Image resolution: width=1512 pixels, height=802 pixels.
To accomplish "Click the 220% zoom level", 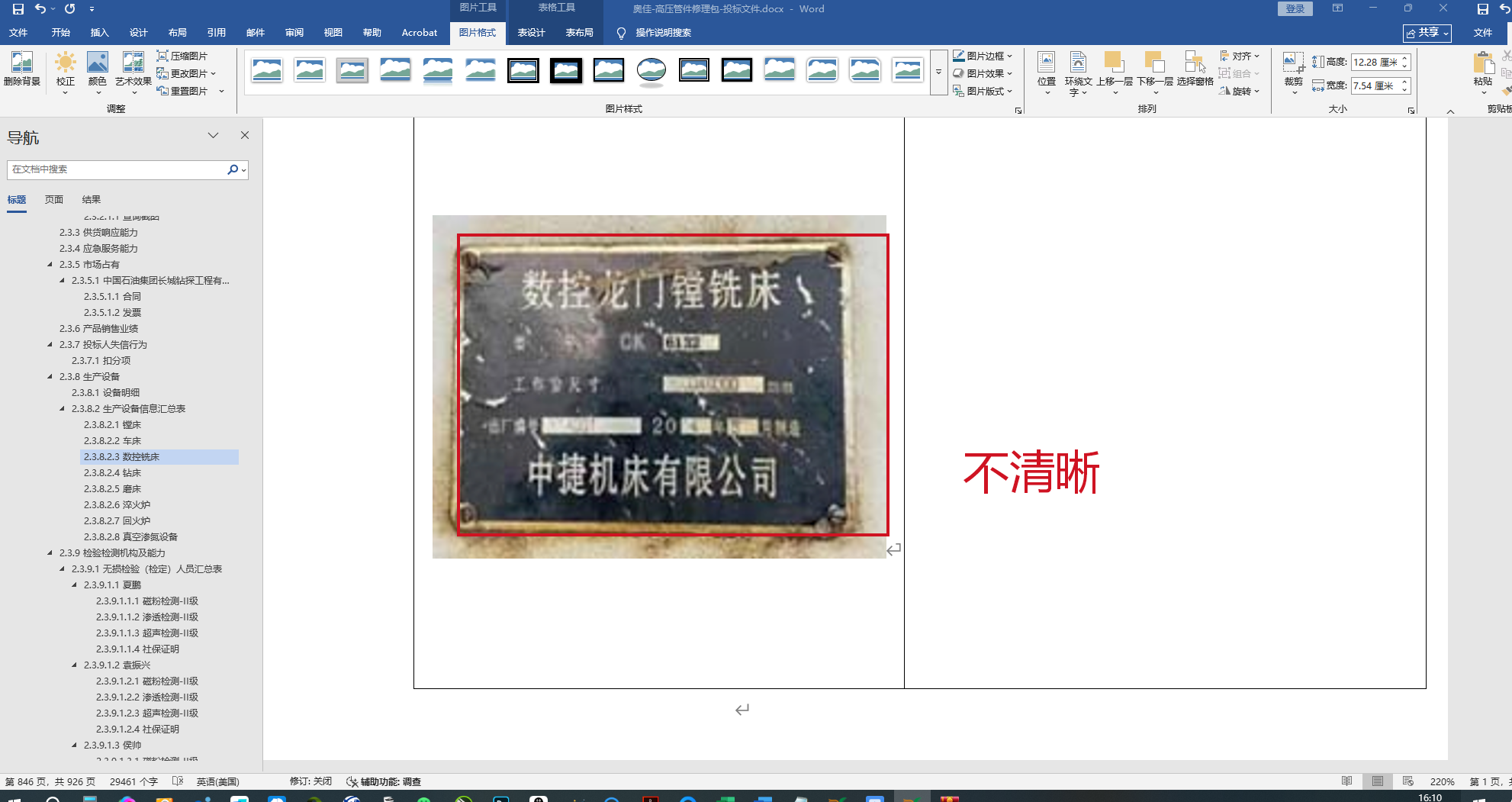I will pos(1442,781).
